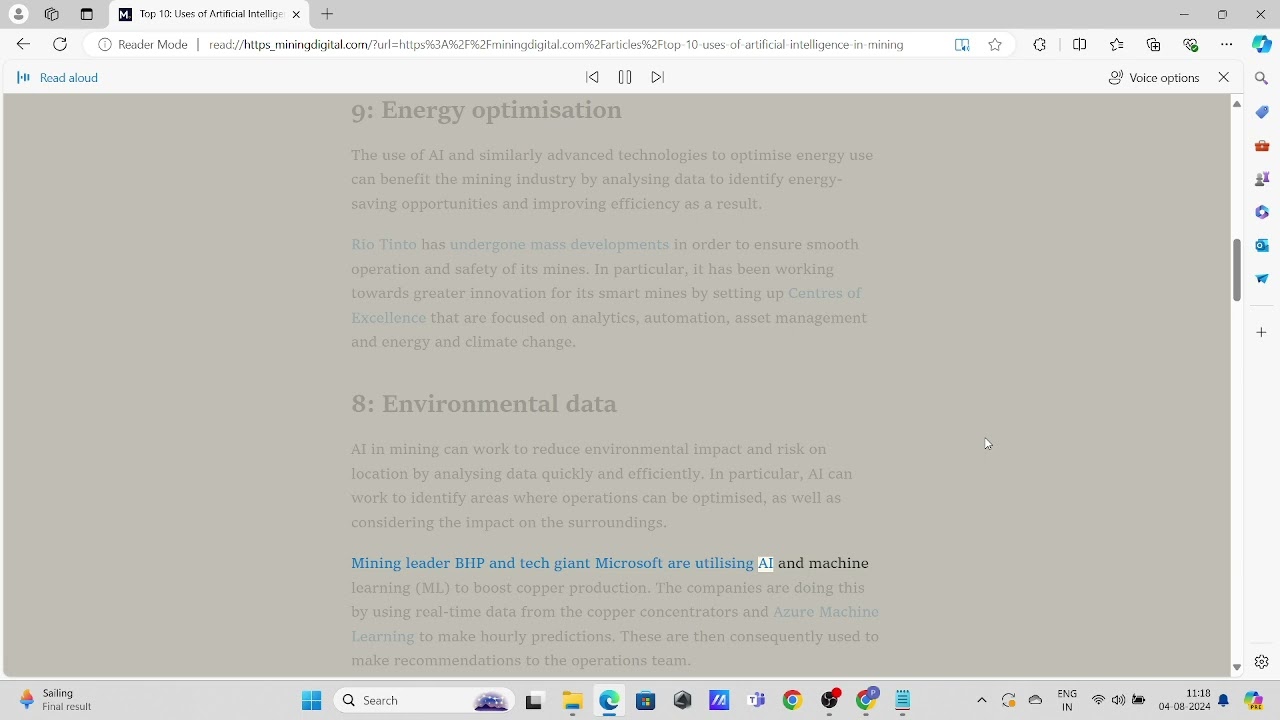Close the Top 10 Uses tab
The height and width of the screenshot is (720, 1280).
[x=296, y=14]
